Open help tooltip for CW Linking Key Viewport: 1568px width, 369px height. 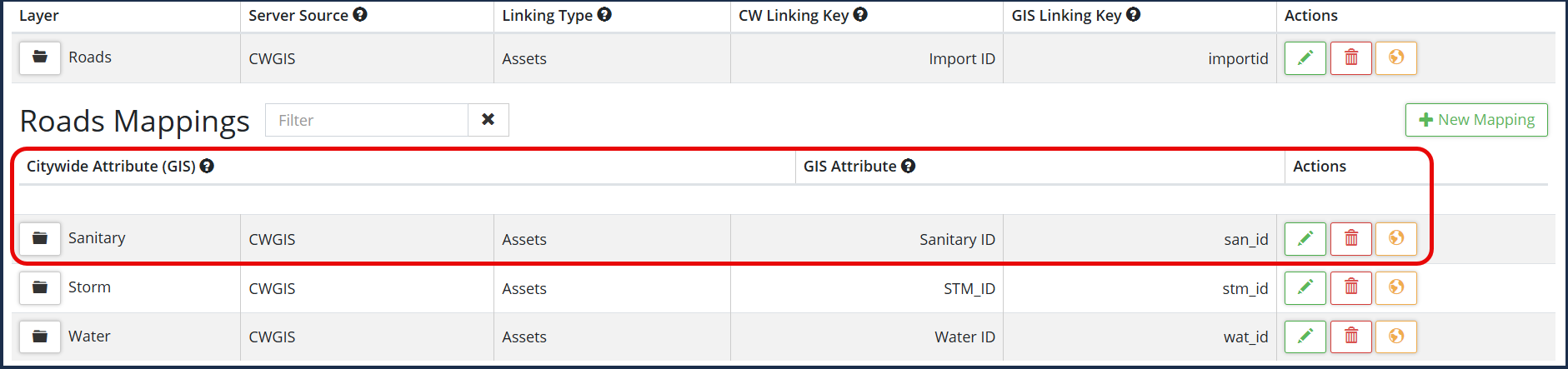[860, 14]
